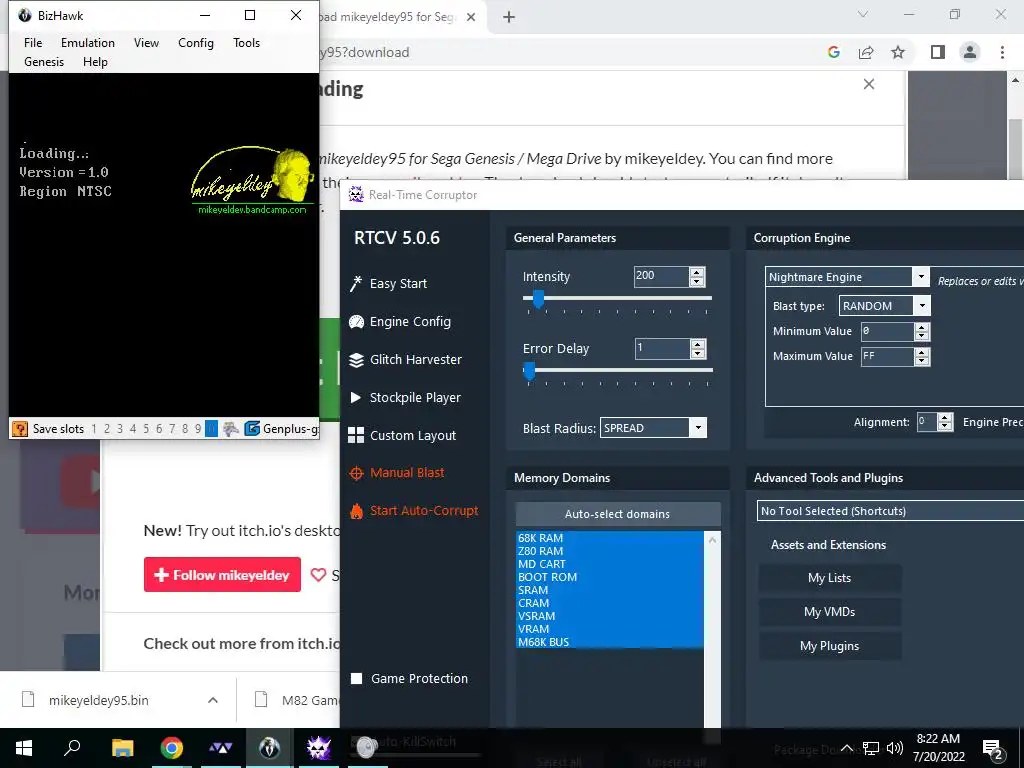This screenshot has height=768, width=1024.
Task: Open BizHawk View menu
Action: 146,42
